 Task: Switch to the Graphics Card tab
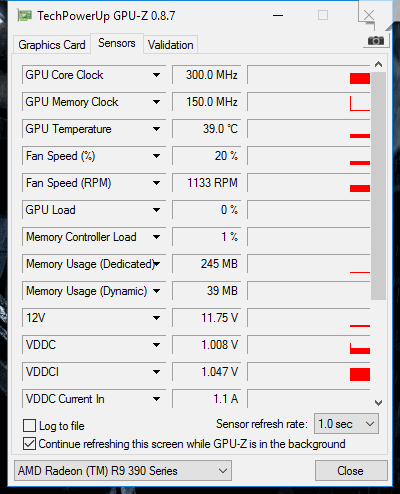point(52,45)
